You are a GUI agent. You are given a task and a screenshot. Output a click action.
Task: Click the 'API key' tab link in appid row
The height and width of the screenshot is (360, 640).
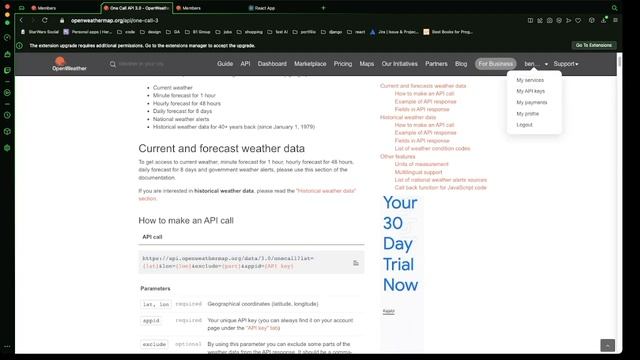tap(263, 328)
